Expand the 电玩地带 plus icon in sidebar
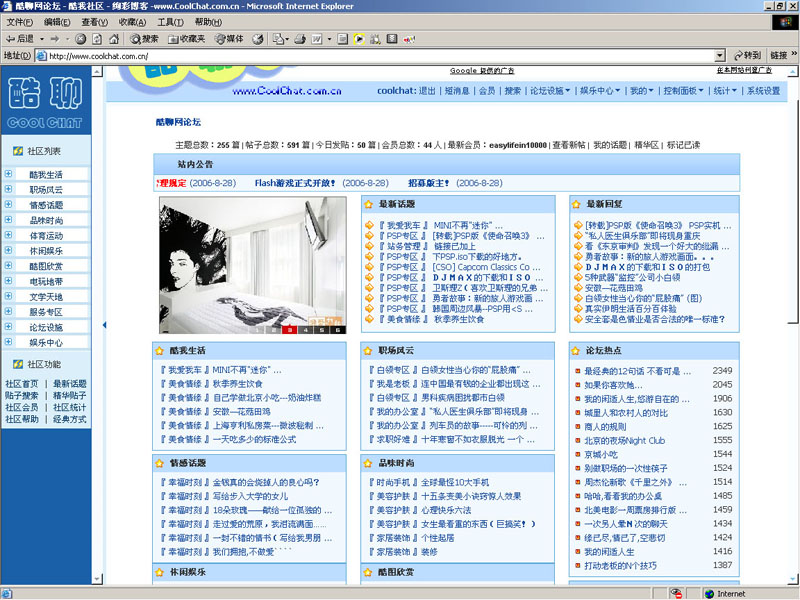The image size is (800, 600). pyautogui.click(x=8, y=281)
